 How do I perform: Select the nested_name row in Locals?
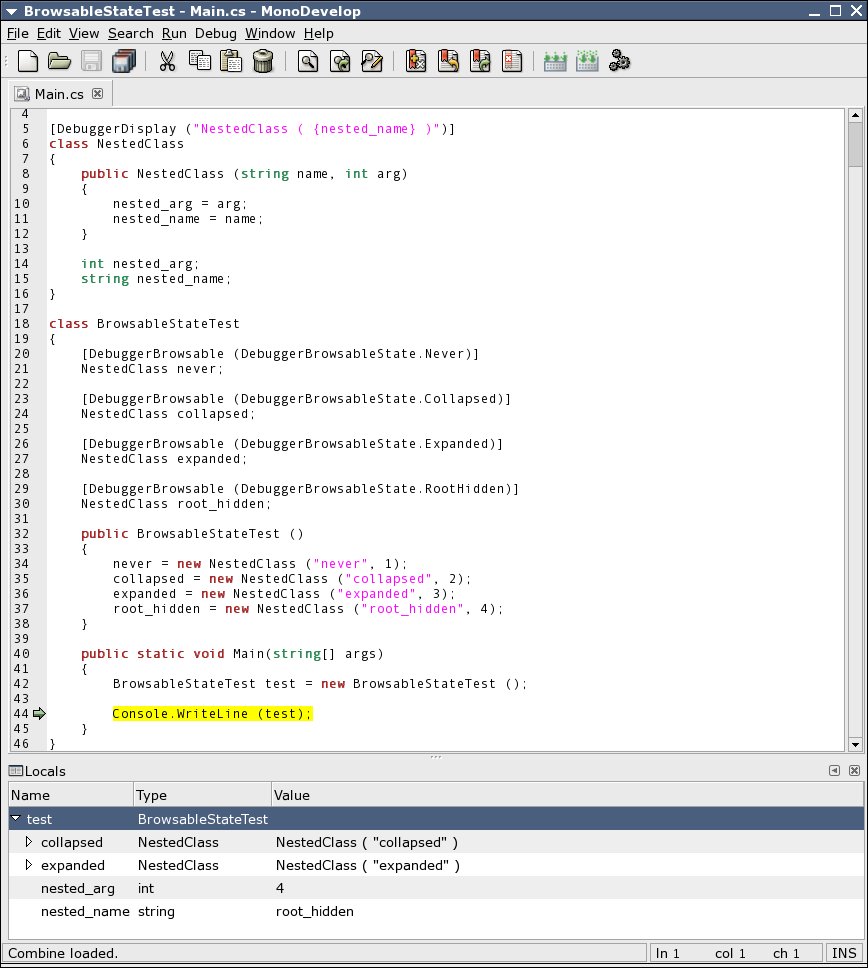436,911
